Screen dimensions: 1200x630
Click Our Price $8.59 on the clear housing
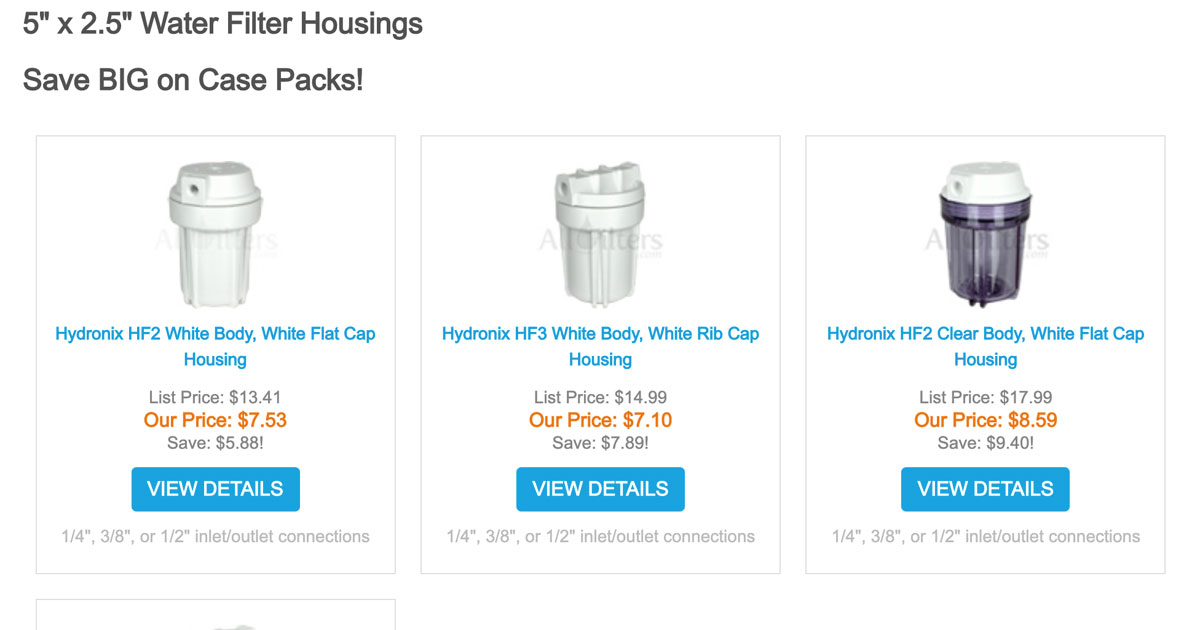click(x=984, y=420)
